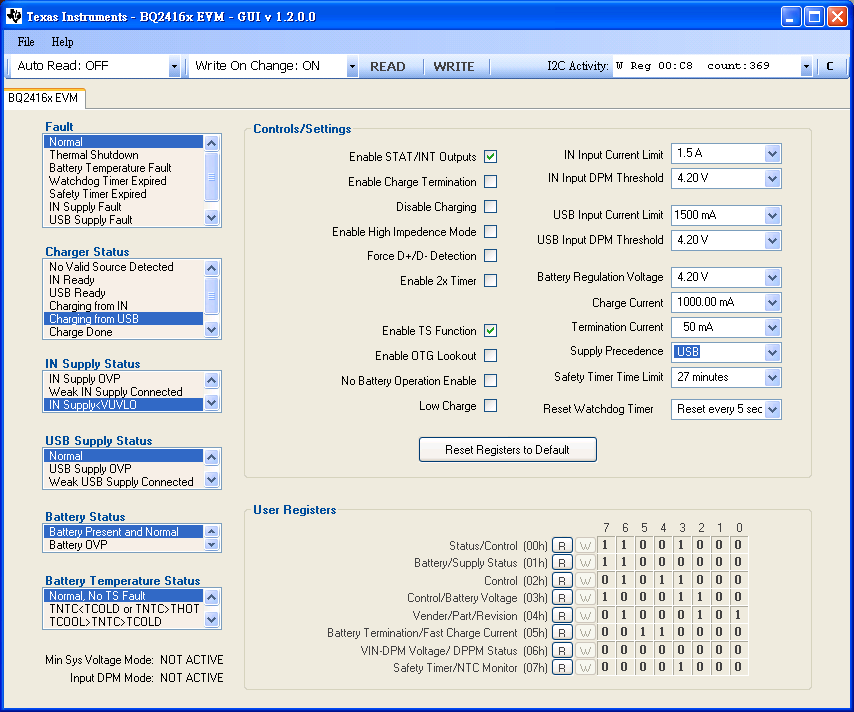Open Battery Regulation Voltage dropdown
The height and width of the screenshot is (712, 854).
(x=772, y=277)
